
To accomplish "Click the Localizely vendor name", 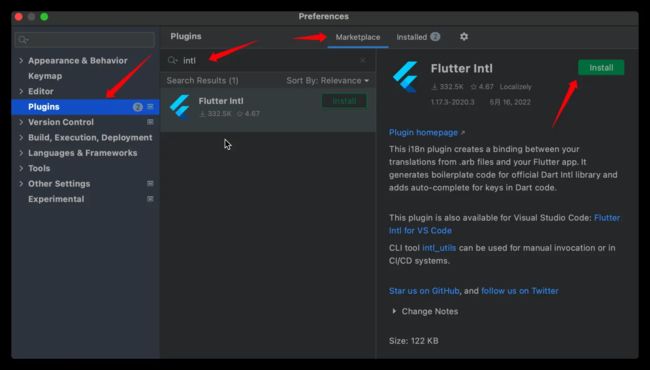I will click(x=516, y=87).
